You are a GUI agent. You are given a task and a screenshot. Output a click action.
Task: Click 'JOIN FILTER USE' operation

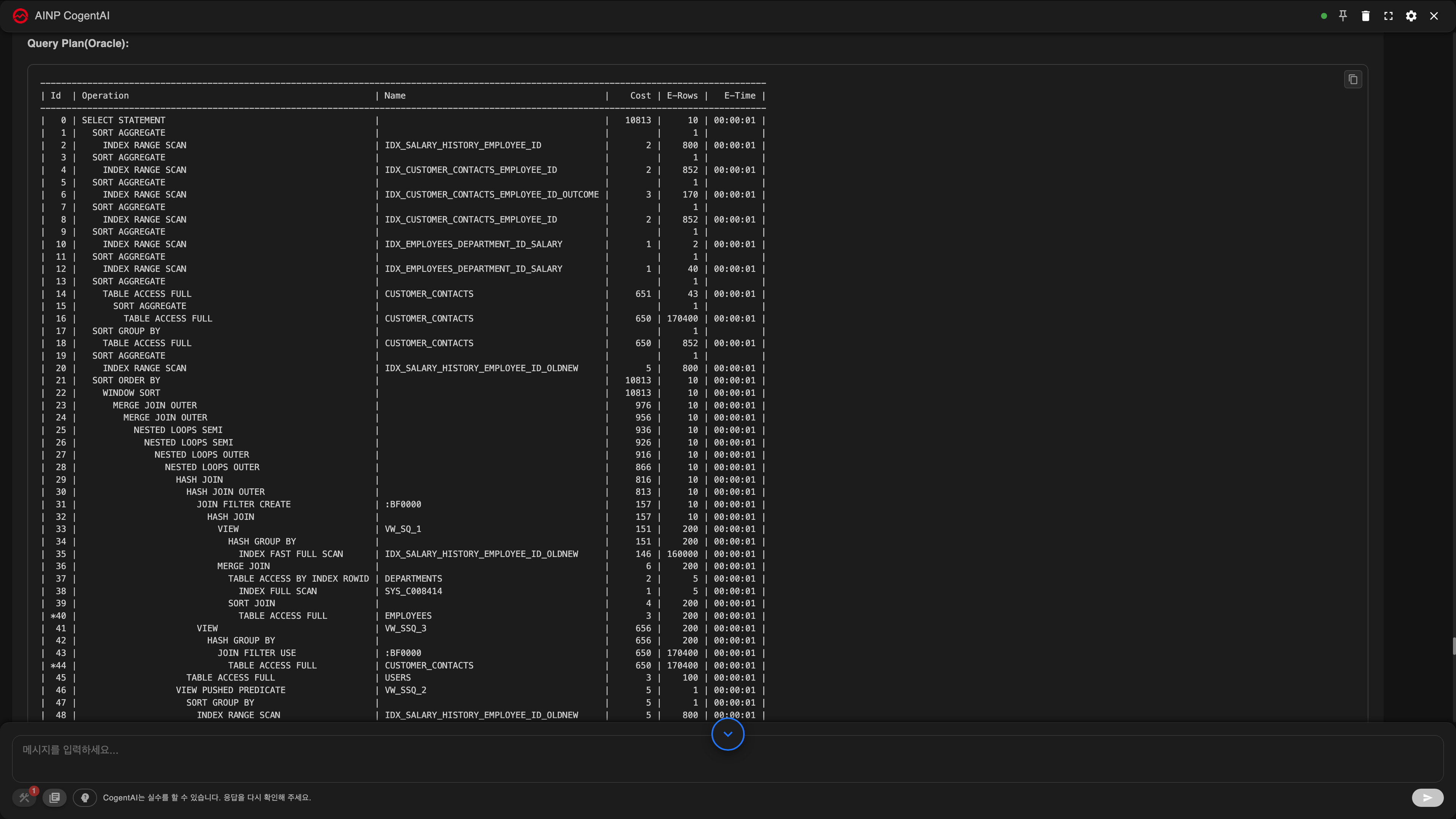(257, 653)
